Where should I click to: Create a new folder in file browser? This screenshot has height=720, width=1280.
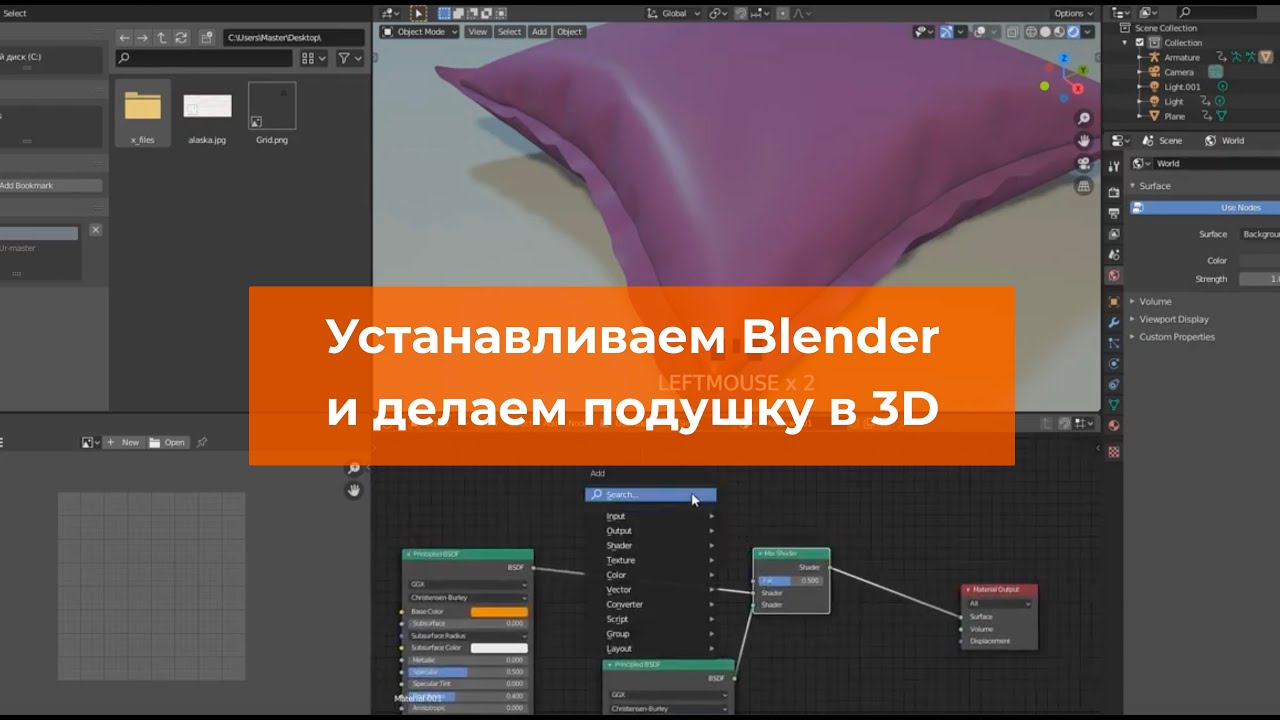click(x=206, y=37)
